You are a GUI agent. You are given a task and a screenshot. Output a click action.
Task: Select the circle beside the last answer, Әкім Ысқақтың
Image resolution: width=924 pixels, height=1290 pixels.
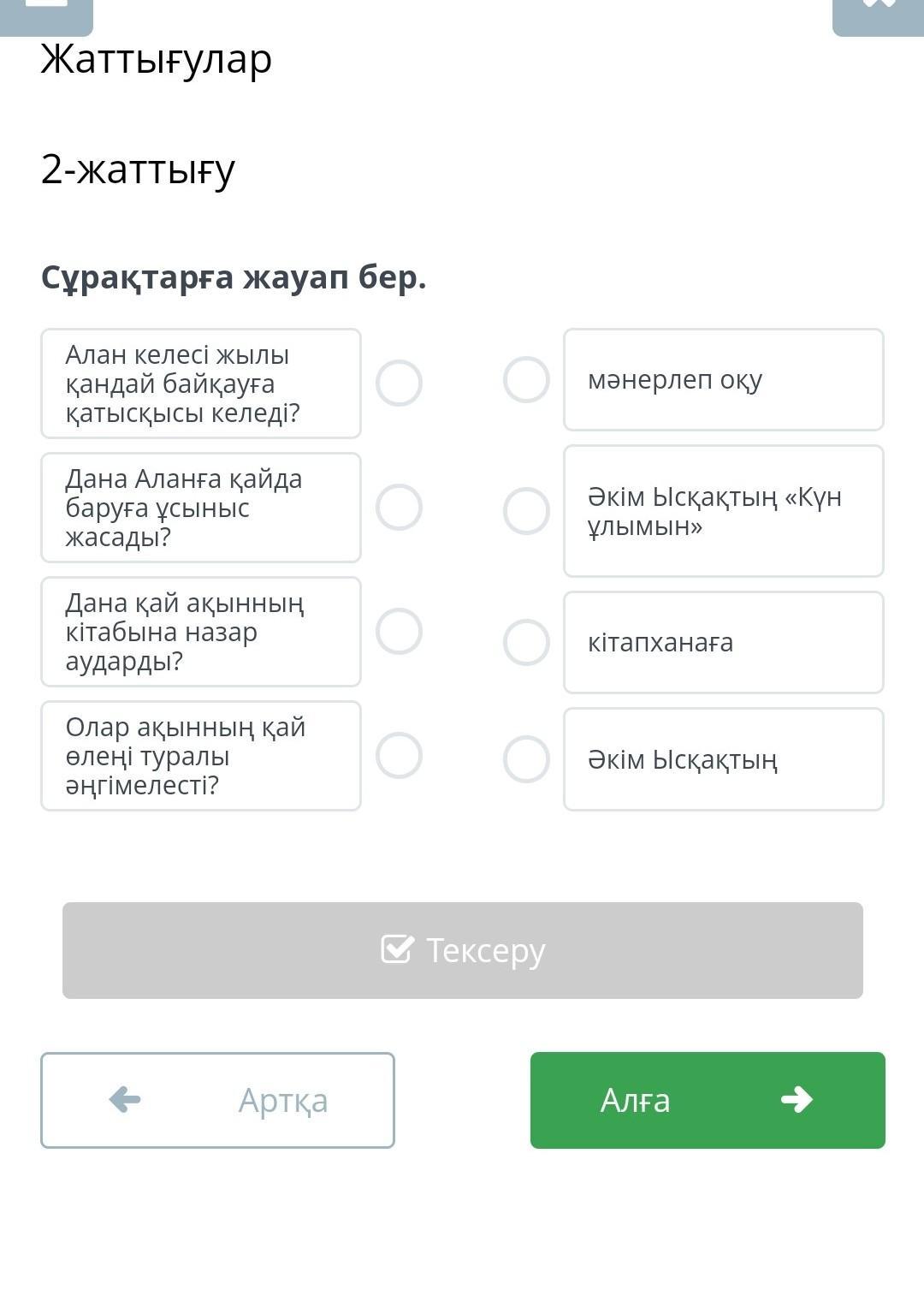526,759
